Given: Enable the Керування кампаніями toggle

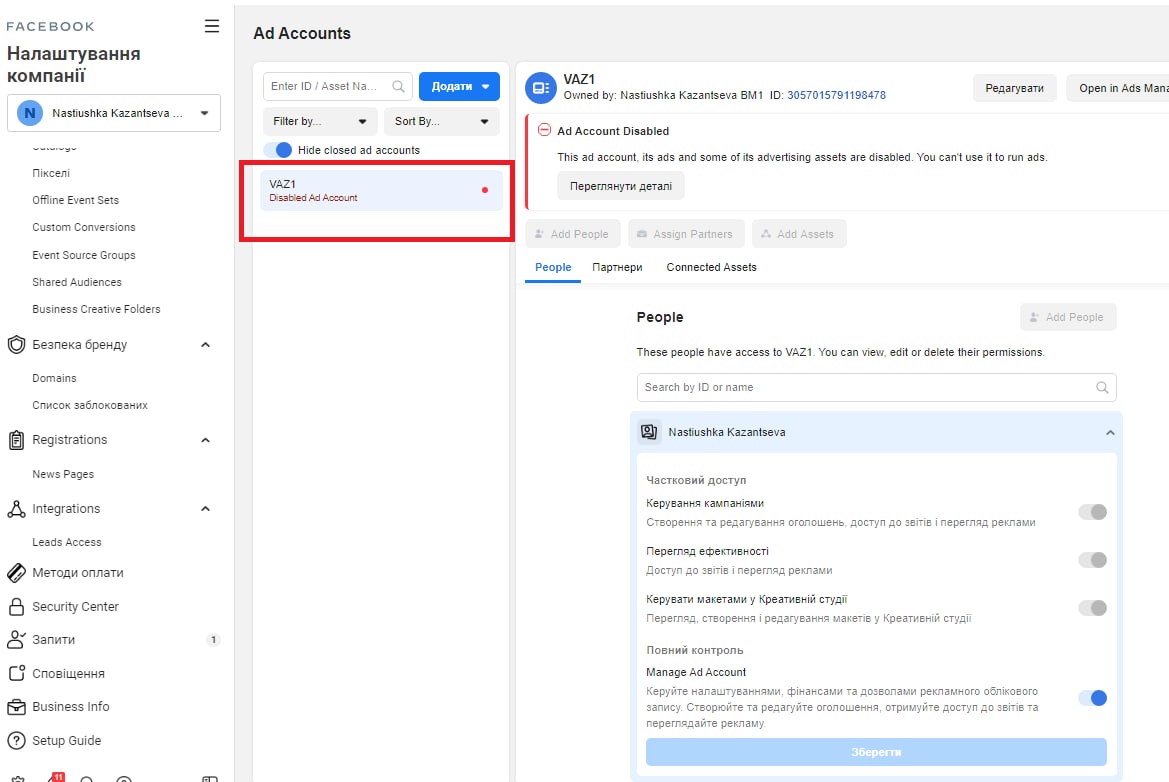Looking at the screenshot, I should (x=1093, y=512).
